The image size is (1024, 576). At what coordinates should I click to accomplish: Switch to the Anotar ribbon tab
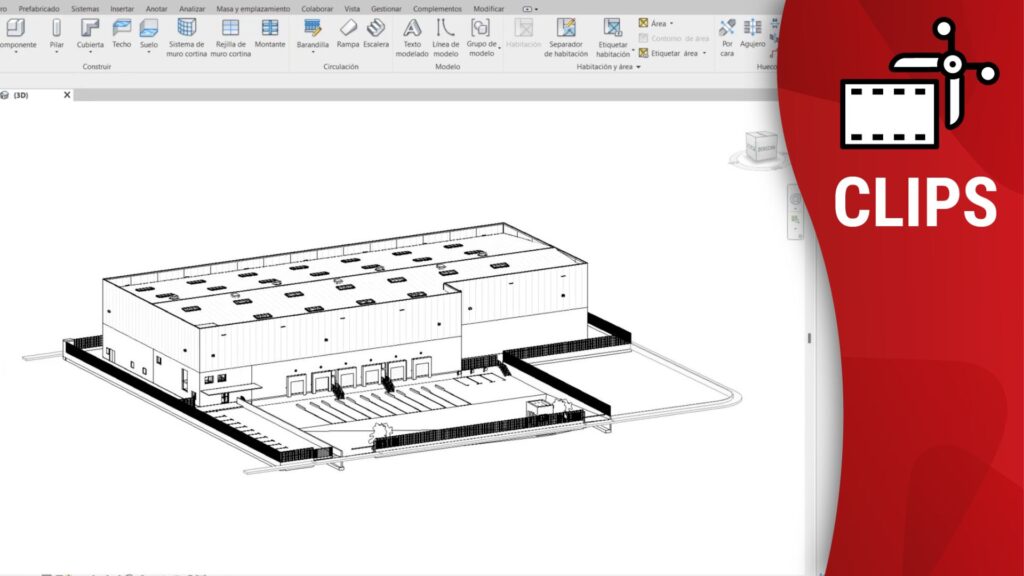(156, 8)
